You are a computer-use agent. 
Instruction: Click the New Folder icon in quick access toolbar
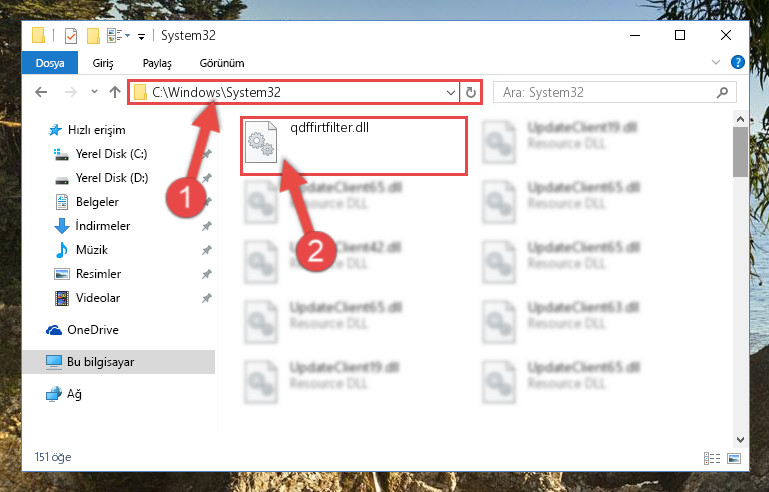coord(93,36)
